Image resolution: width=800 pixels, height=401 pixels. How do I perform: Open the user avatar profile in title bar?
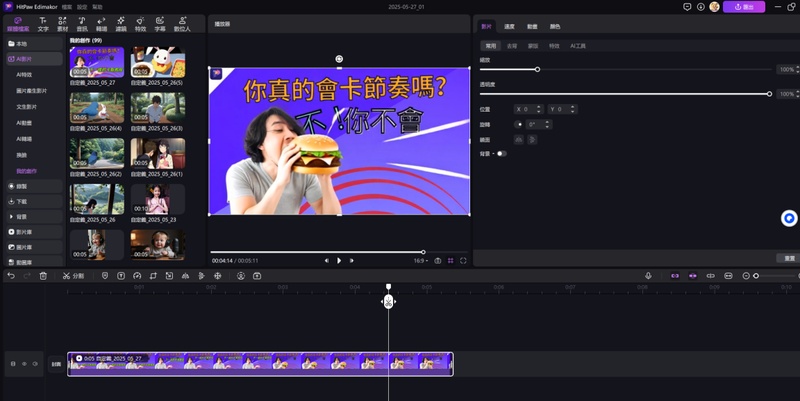pos(714,7)
